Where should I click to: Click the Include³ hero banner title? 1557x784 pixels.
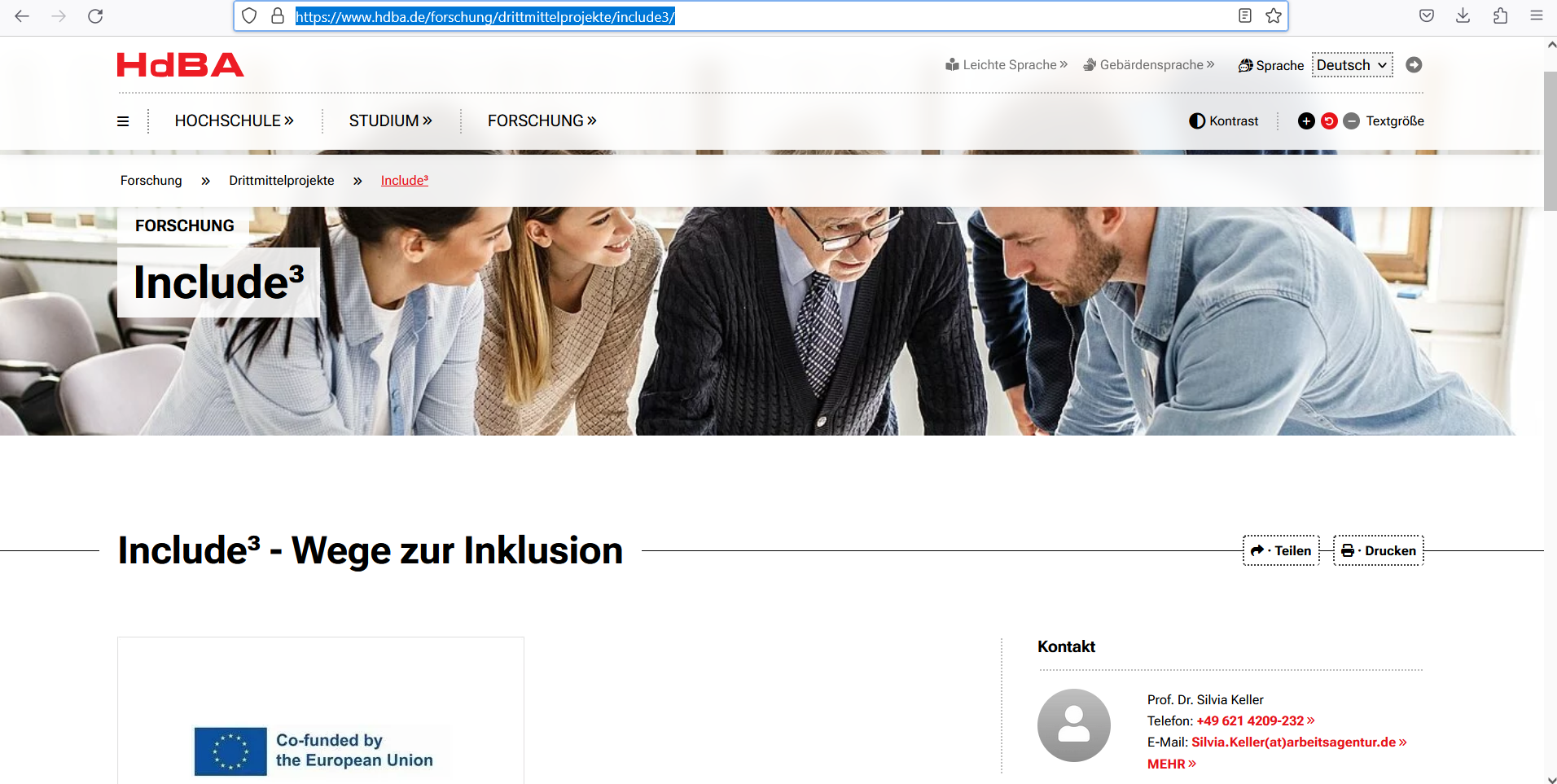point(218,283)
